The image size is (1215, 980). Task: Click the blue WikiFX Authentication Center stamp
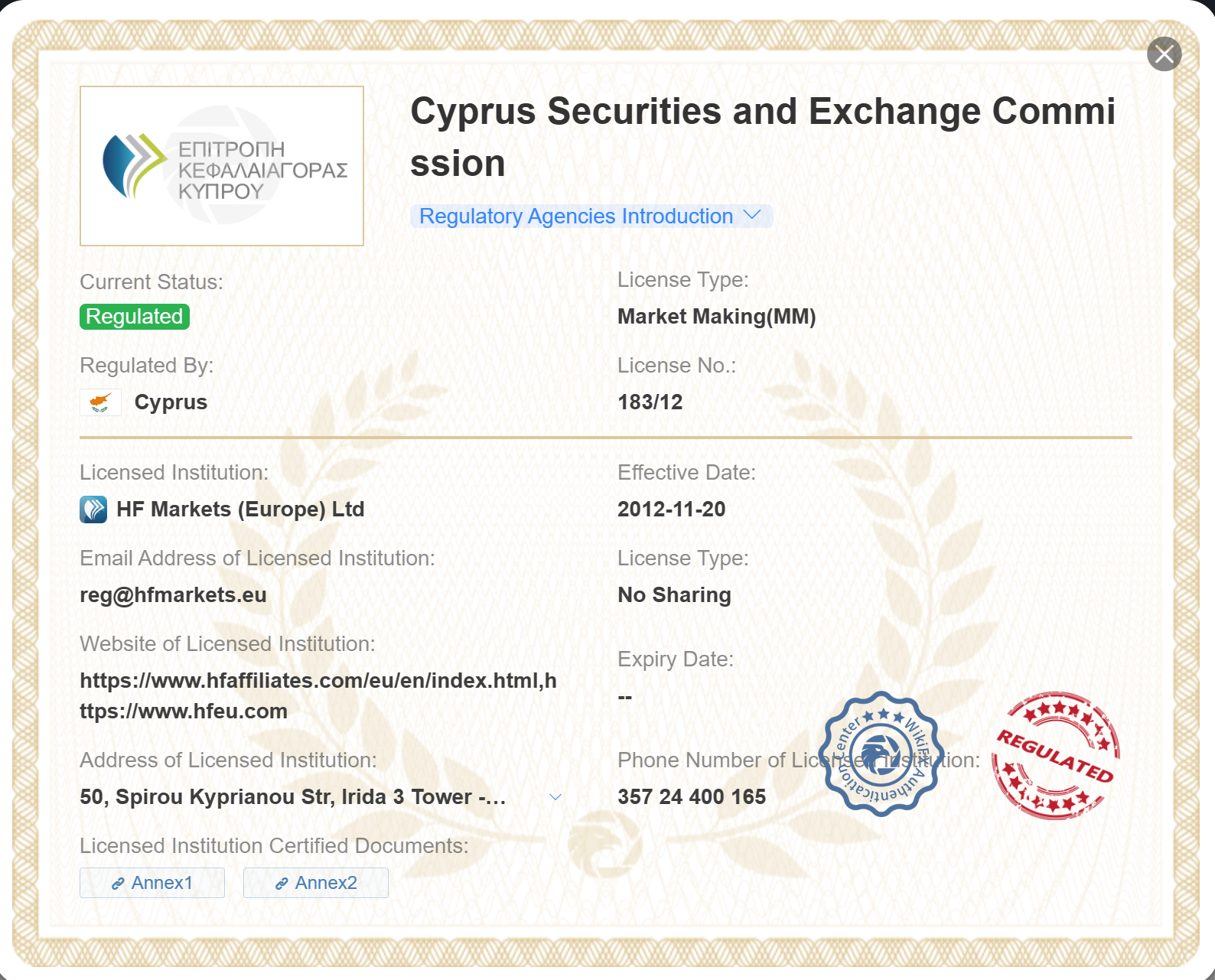pyautogui.click(x=881, y=754)
